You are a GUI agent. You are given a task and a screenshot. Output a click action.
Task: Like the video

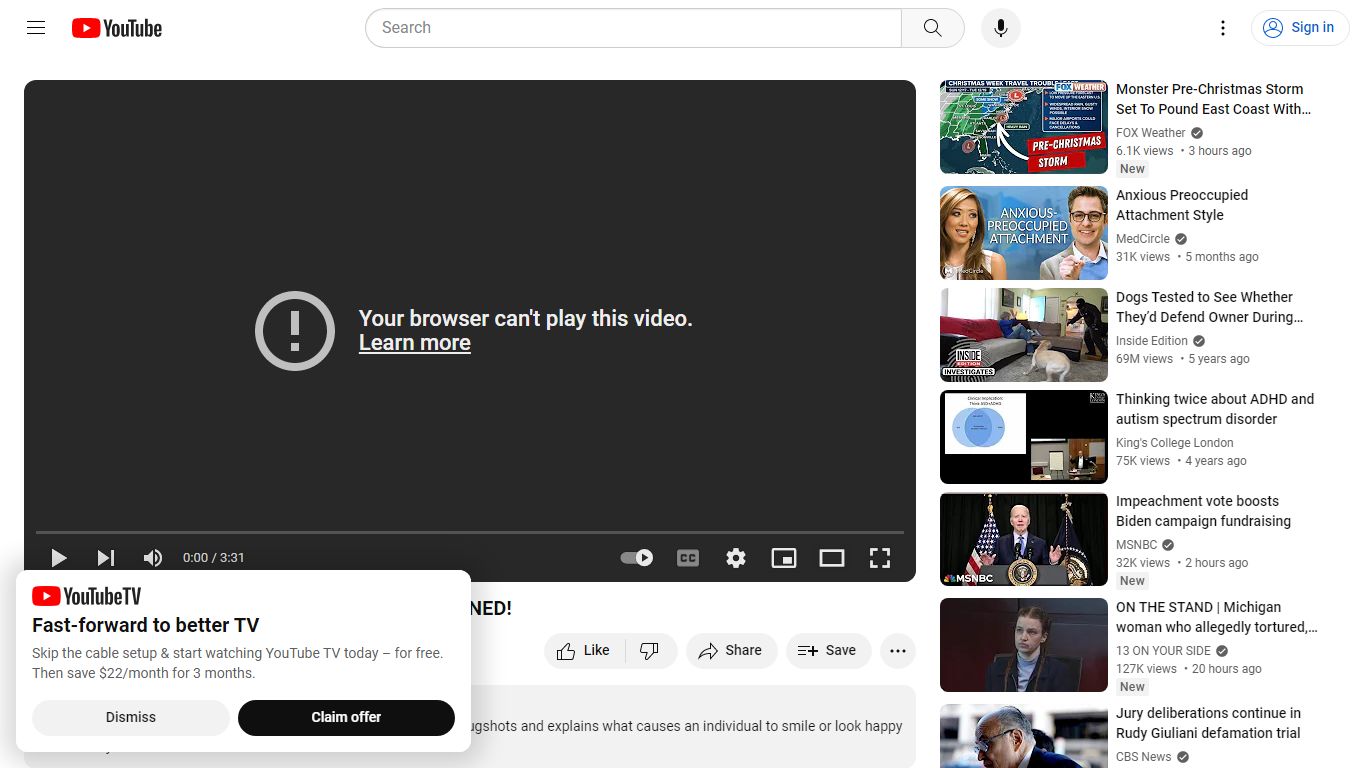point(585,651)
